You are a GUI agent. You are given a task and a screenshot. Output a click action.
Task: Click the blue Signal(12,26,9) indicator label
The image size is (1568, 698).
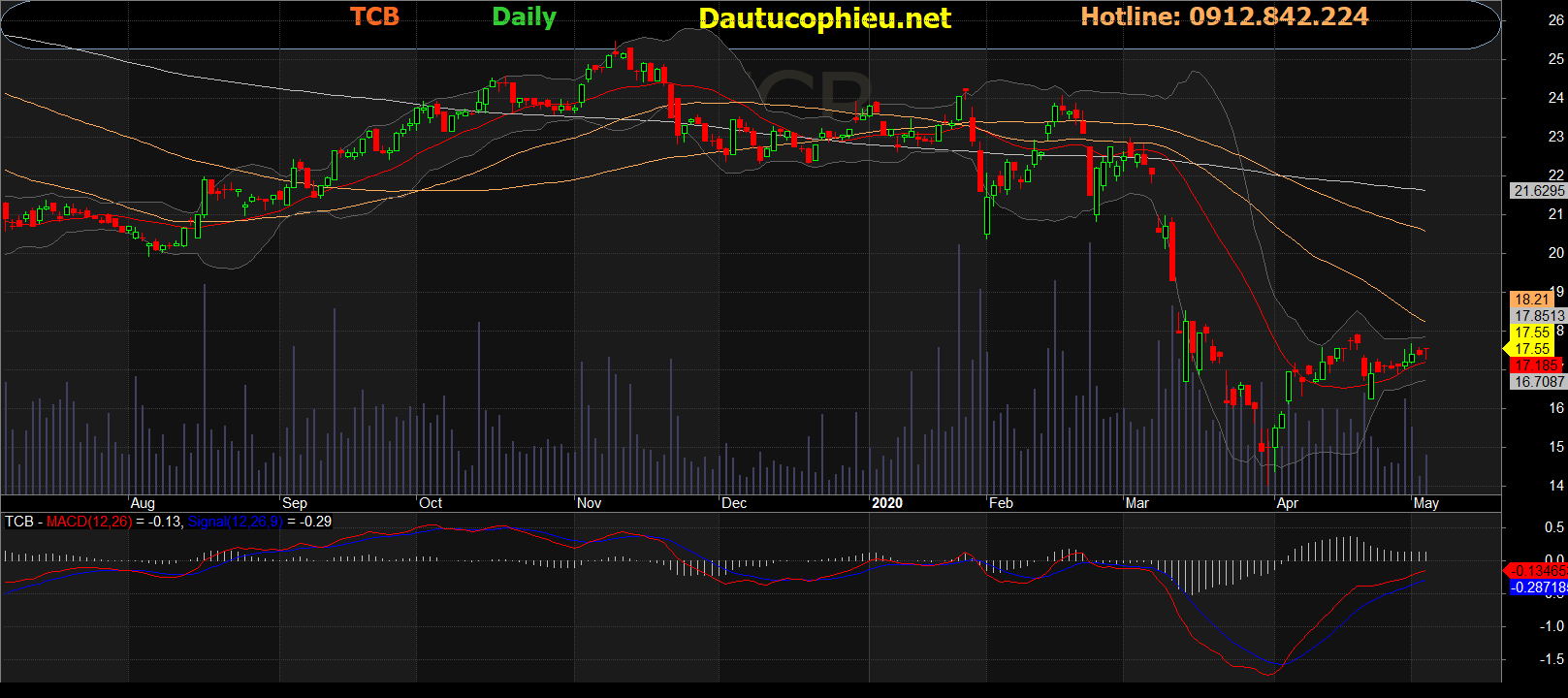(x=236, y=522)
